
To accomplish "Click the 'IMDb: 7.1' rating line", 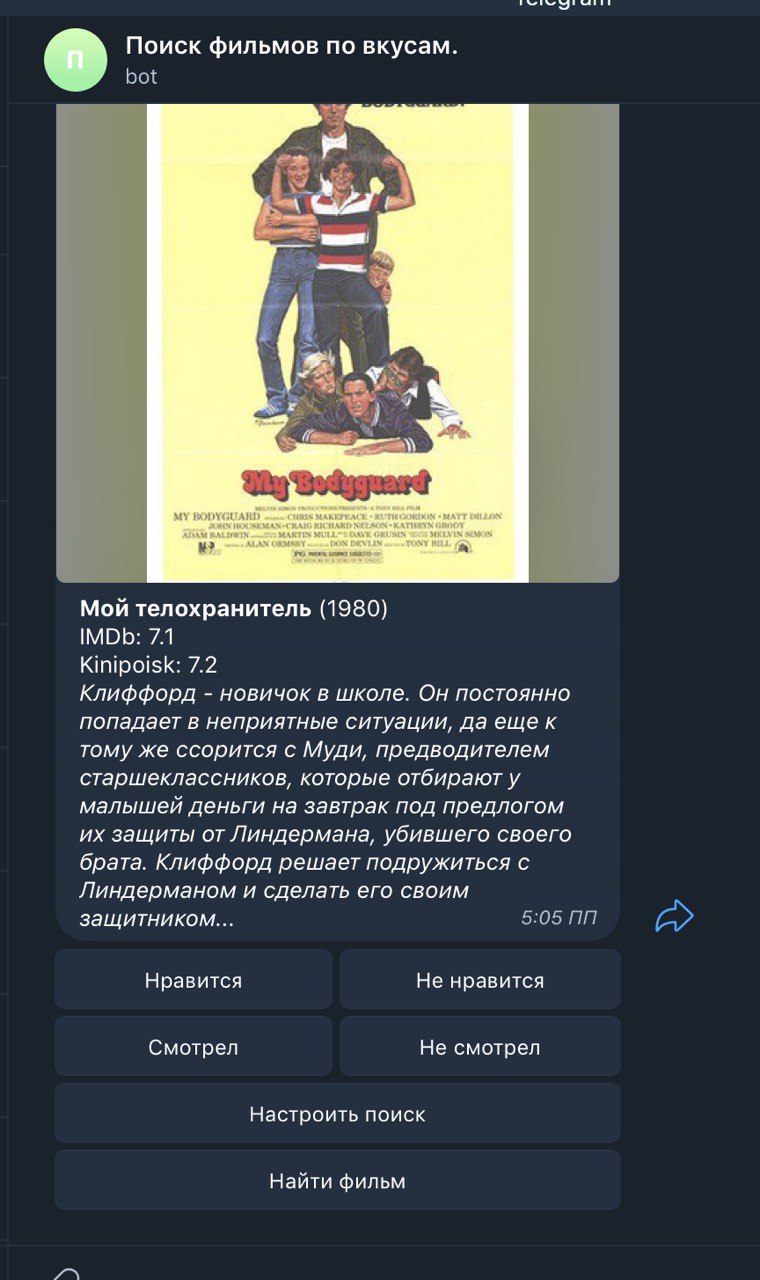I will 127,636.
